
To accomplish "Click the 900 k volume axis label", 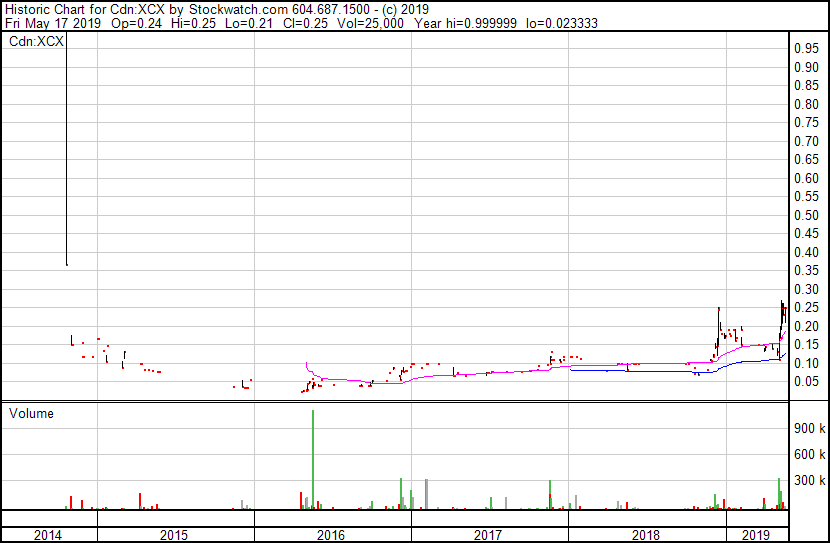I will point(808,428).
